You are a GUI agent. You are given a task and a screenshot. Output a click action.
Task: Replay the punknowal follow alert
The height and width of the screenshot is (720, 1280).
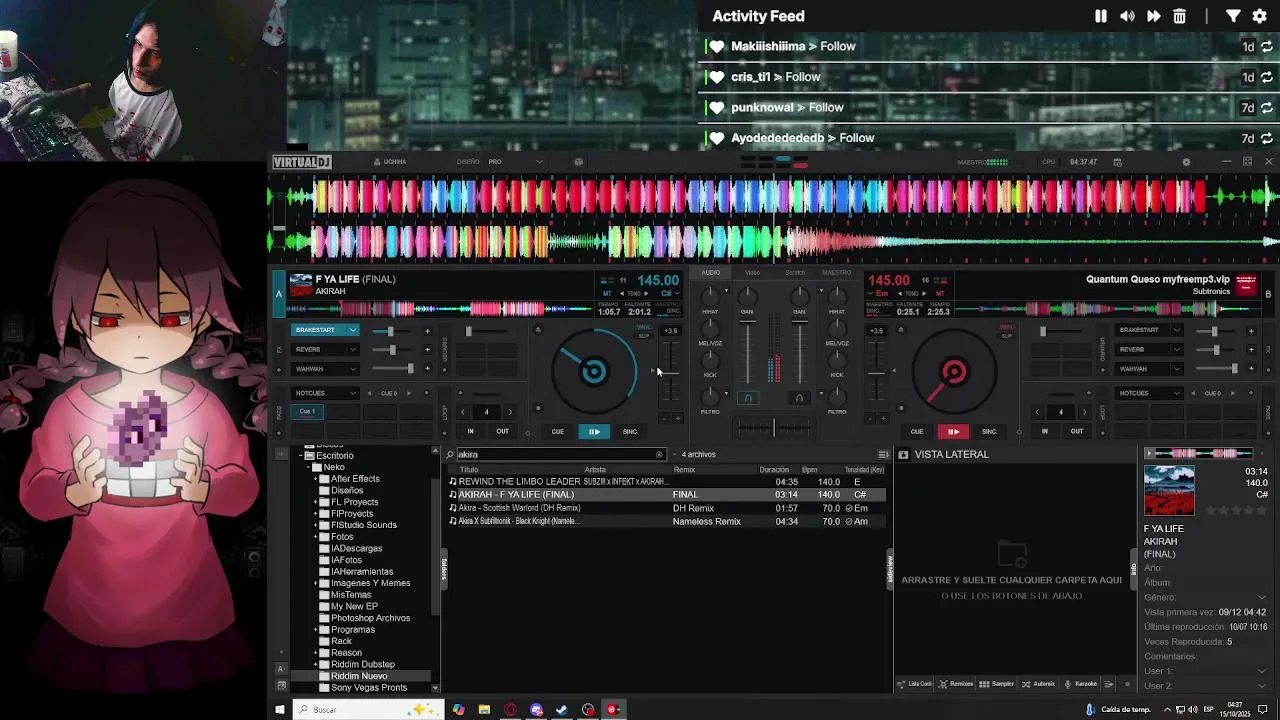pyautogui.click(x=1267, y=108)
